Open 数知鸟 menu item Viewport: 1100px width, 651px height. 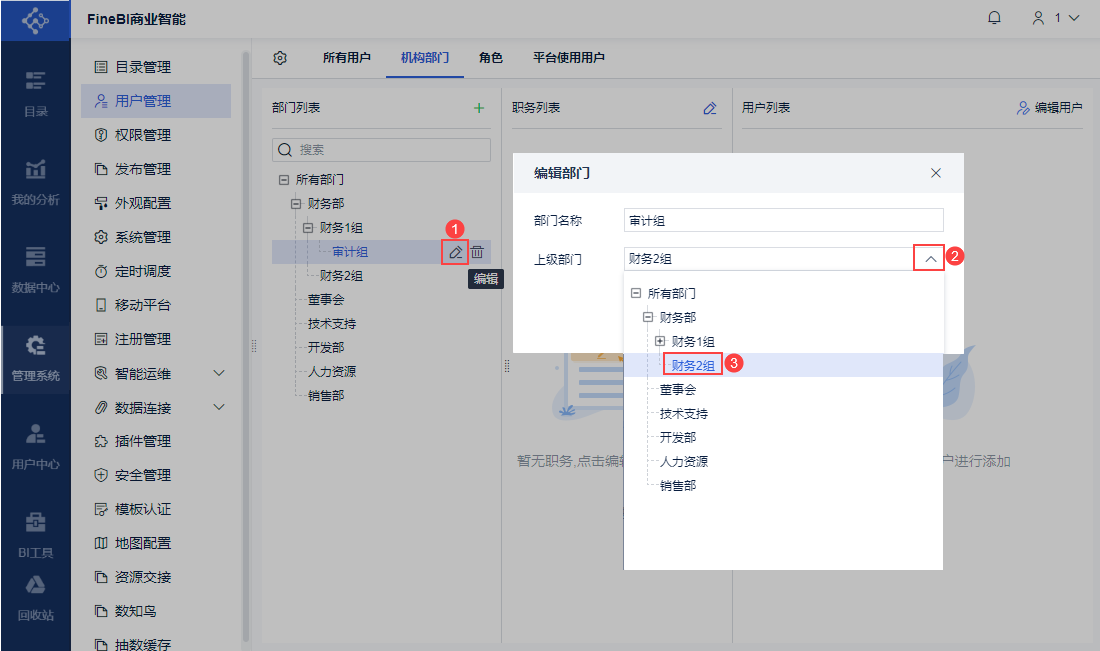point(156,612)
